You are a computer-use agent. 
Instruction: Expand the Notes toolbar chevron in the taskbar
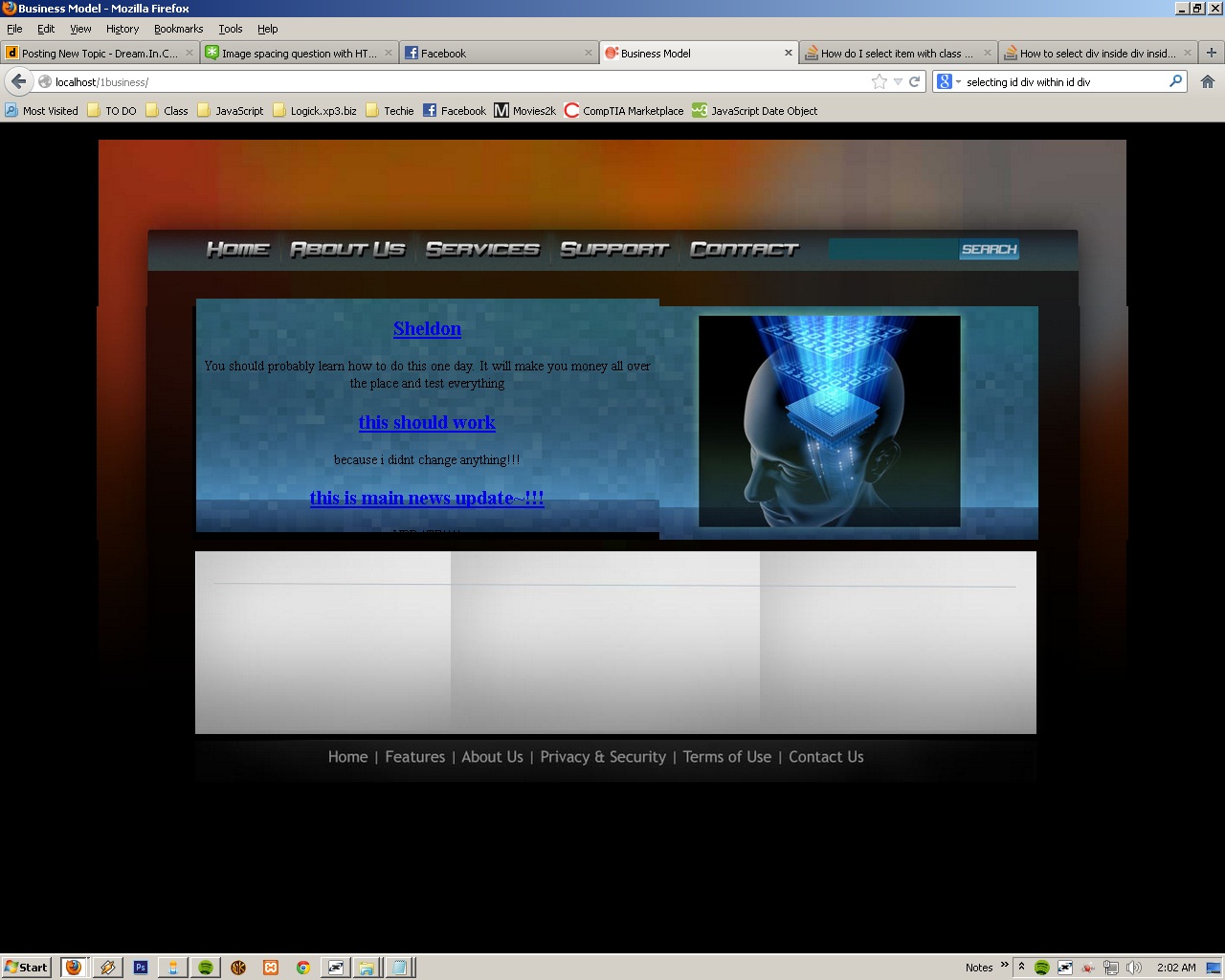(1004, 965)
